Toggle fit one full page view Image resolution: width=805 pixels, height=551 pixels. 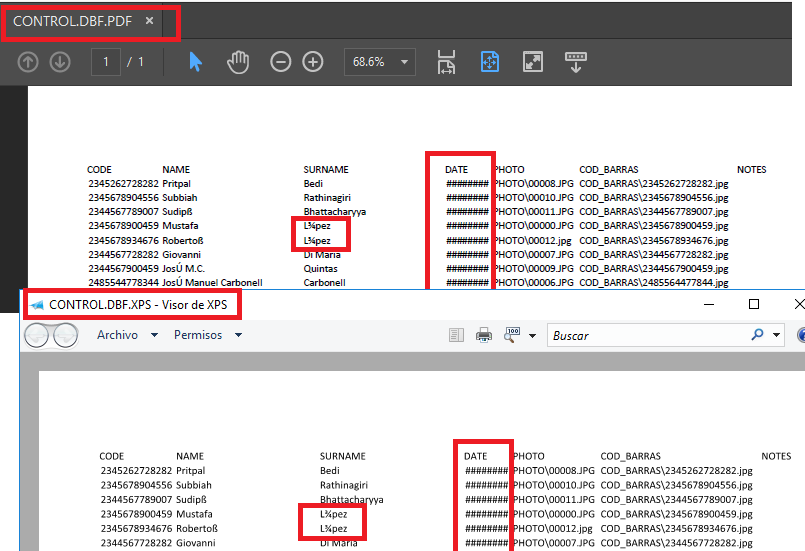pyautogui.click(x=490, y=62)
